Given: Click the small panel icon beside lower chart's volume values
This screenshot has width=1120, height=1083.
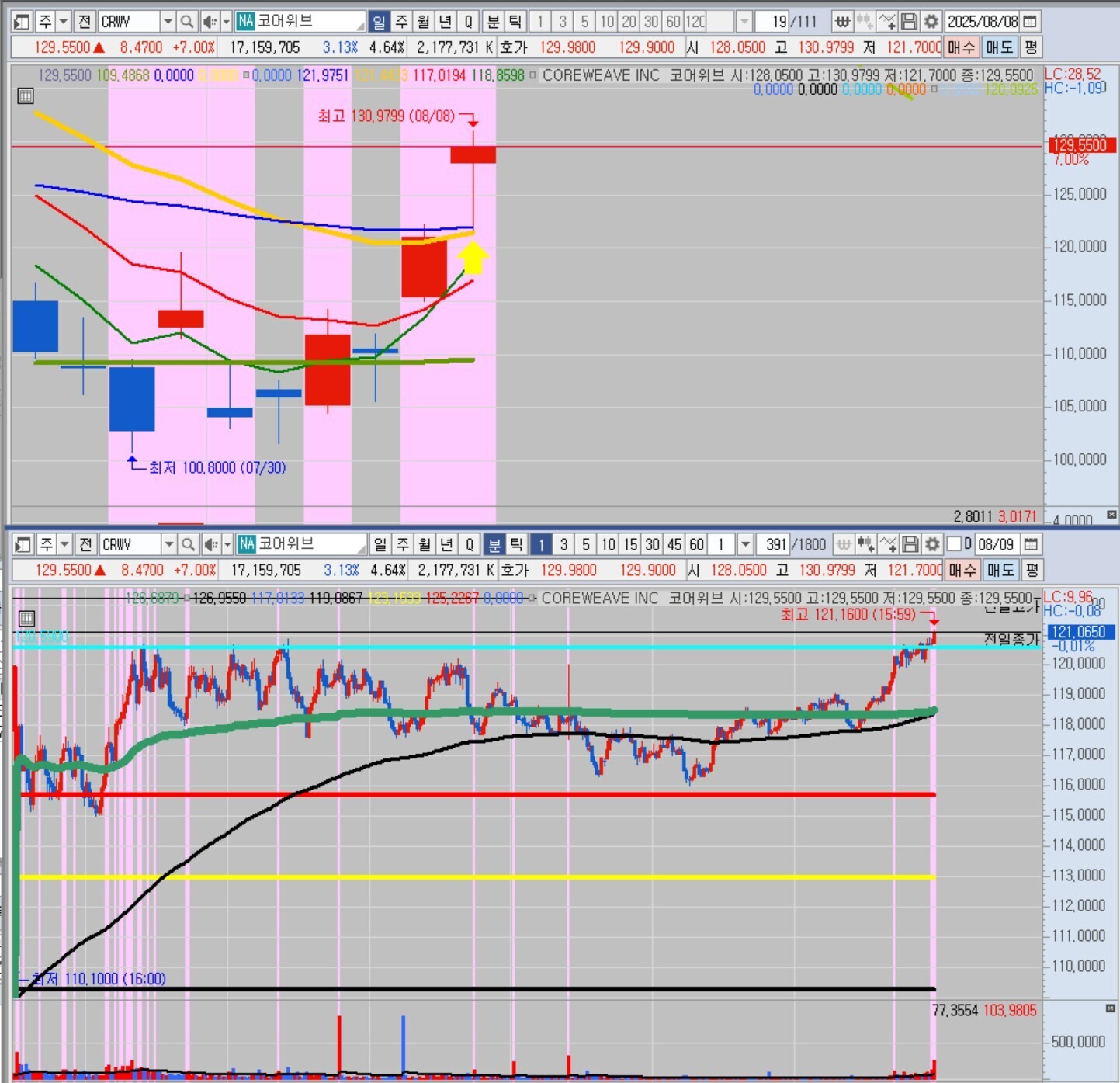Looking at the screenshot, I should click(1111, 1008).
